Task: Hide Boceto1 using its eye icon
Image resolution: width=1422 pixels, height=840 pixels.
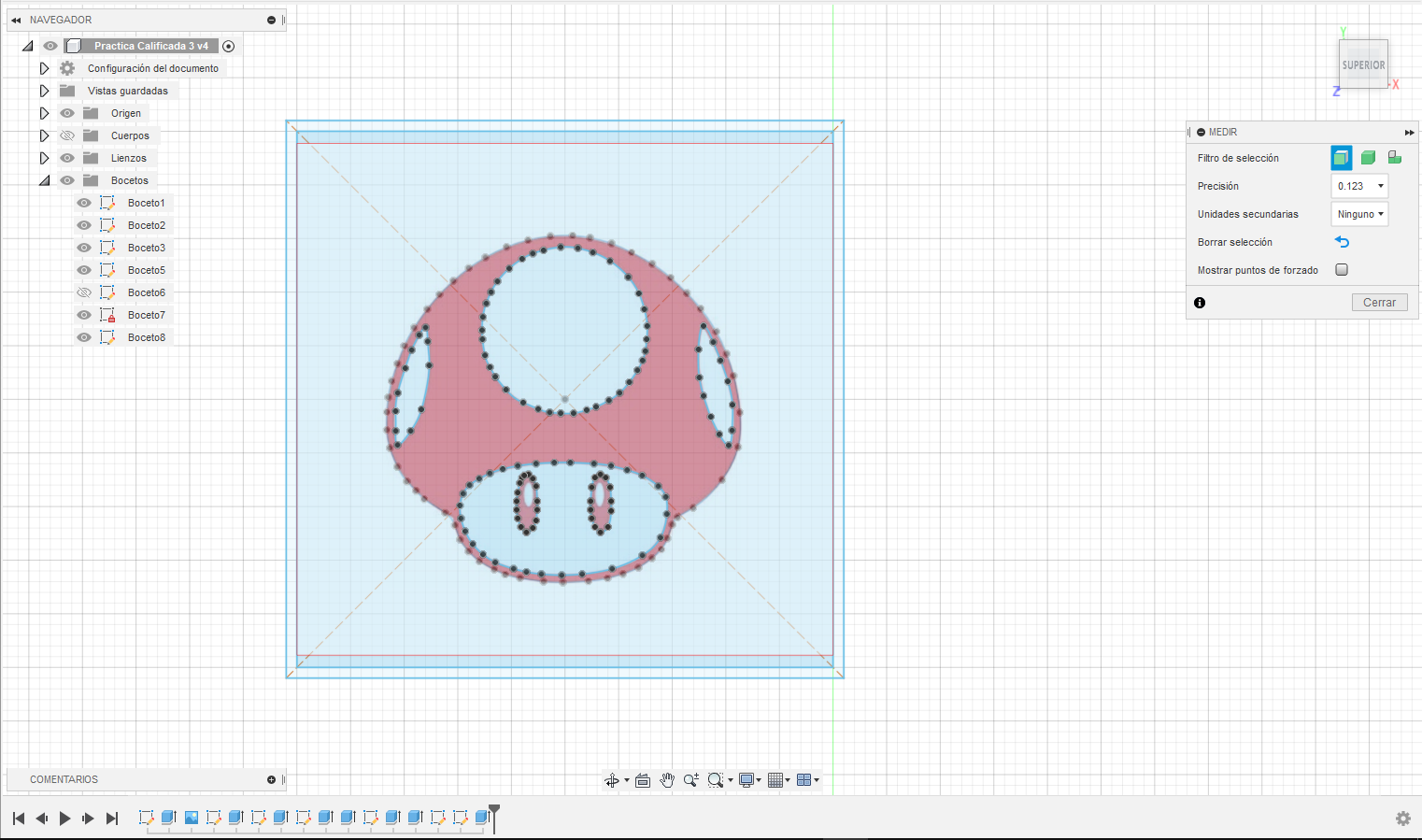Action: pyautogui.click(x=84, y=203)
